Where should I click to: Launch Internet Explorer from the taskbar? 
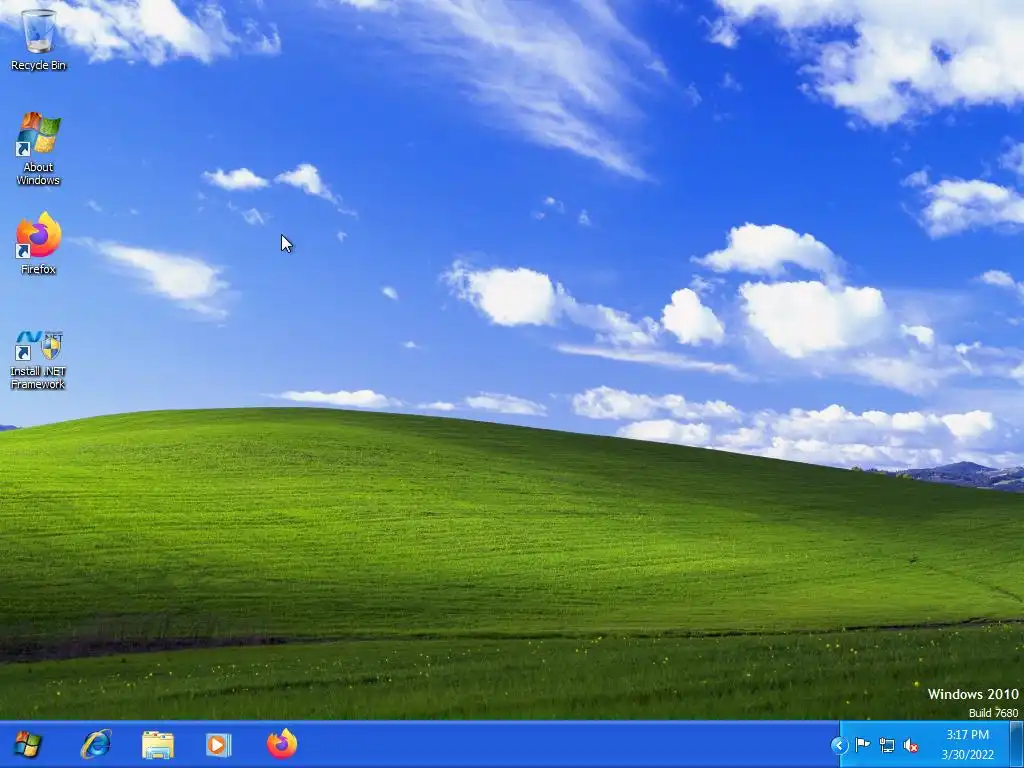(96, 744)
